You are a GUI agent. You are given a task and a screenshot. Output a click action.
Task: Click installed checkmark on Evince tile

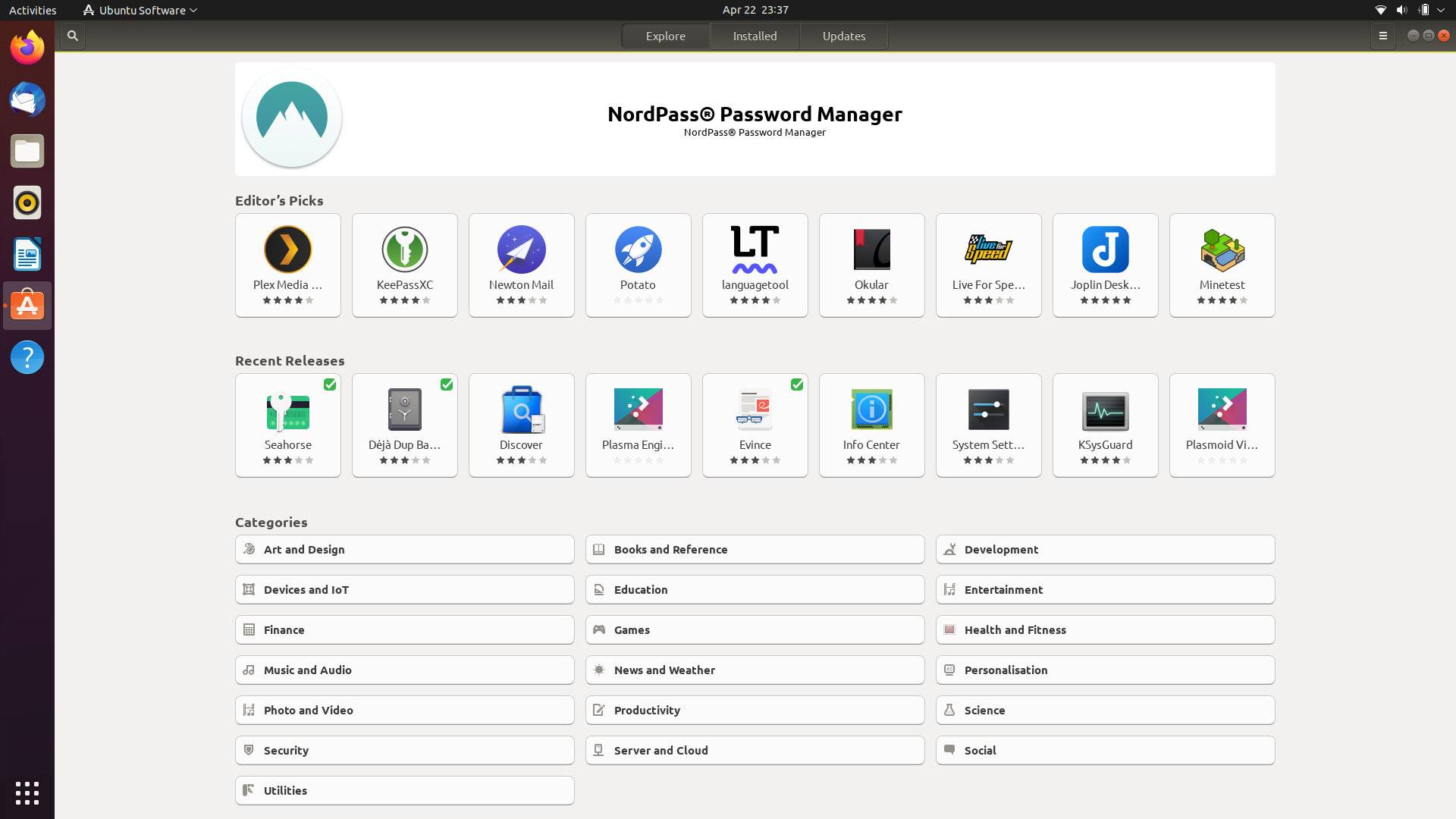[x=797, y=384]
